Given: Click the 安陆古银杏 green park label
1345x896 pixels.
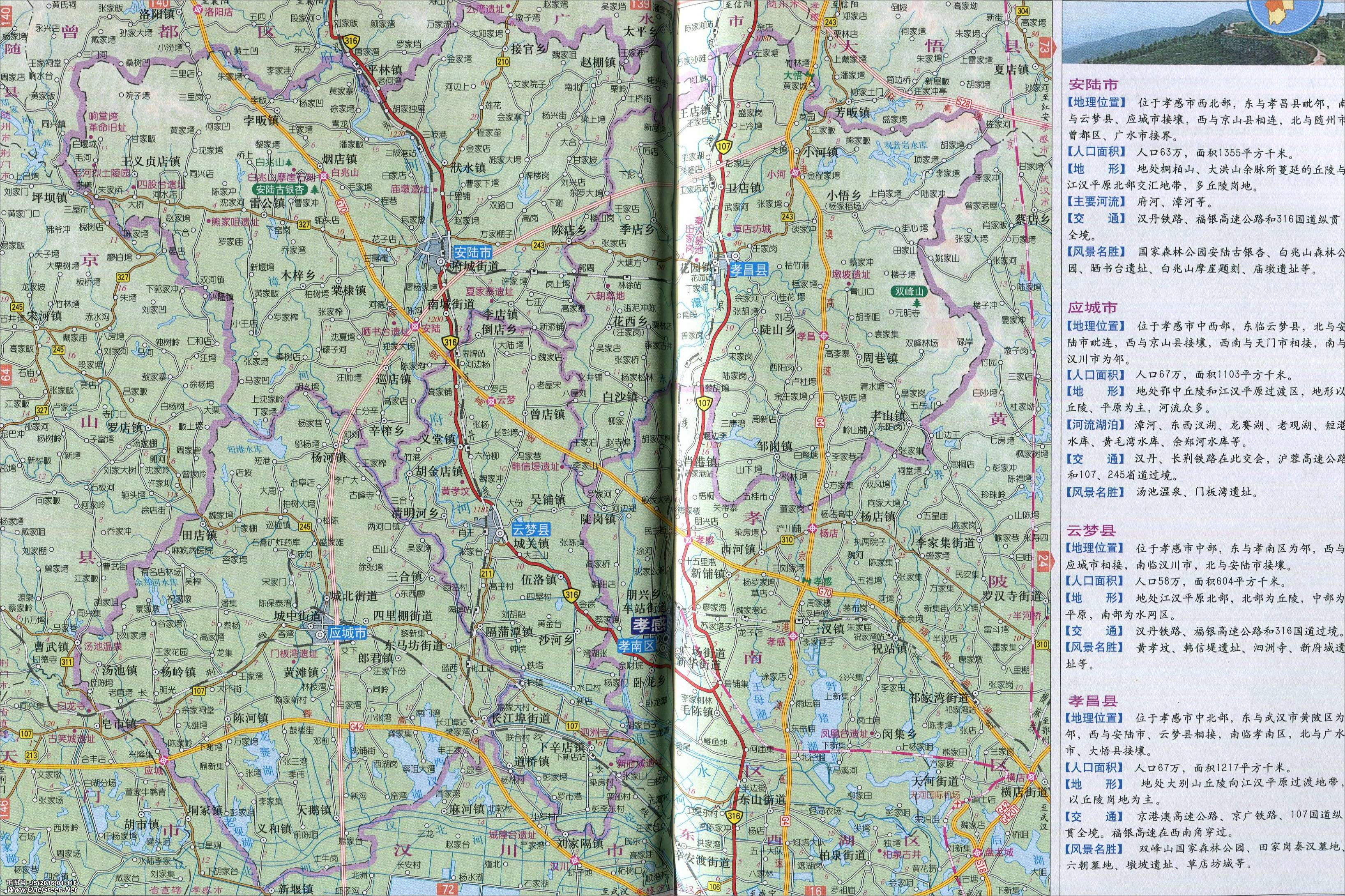Looking at the screenshot, I should pos(279,190).
